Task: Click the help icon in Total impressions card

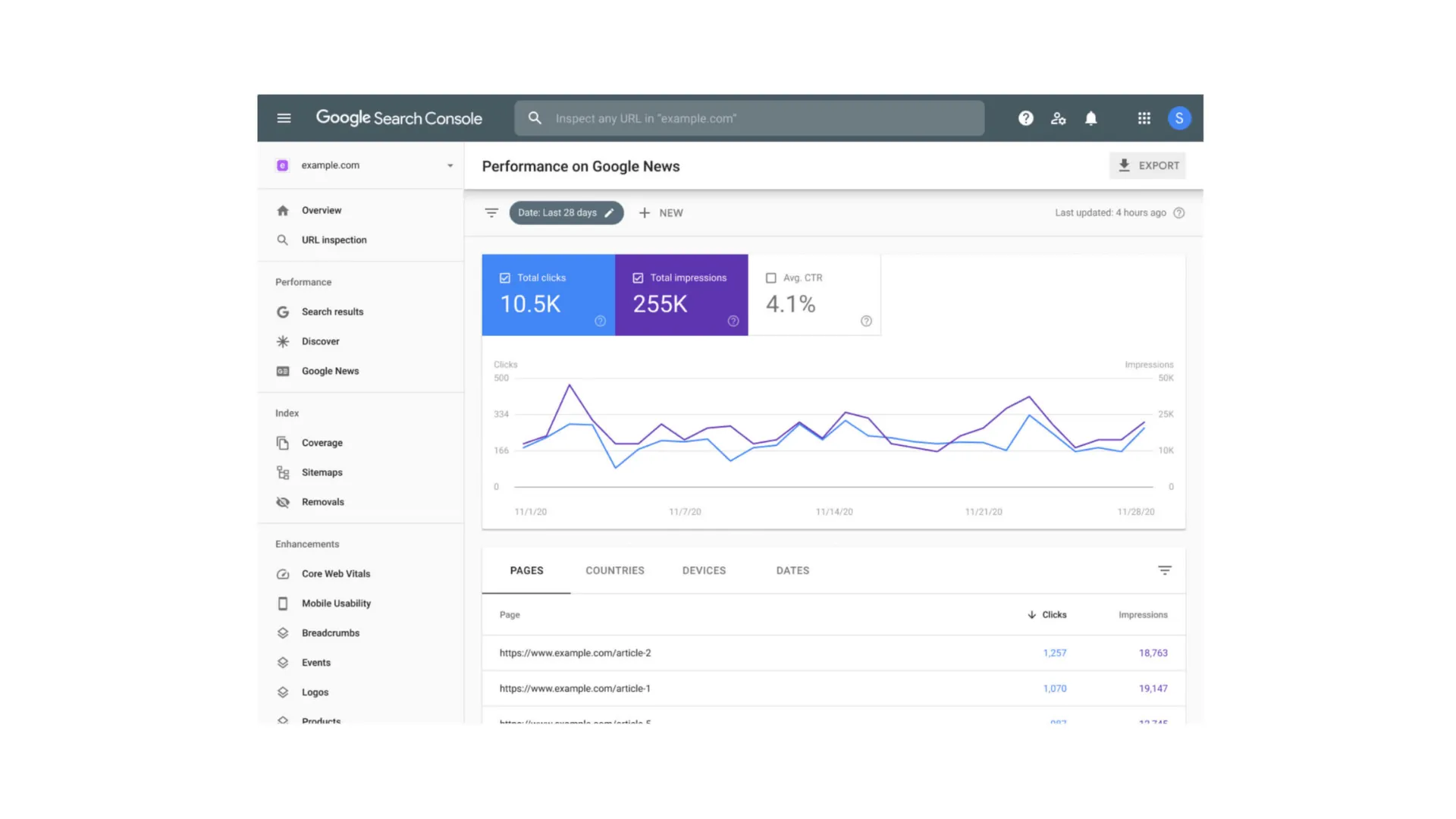Action: 733,322
